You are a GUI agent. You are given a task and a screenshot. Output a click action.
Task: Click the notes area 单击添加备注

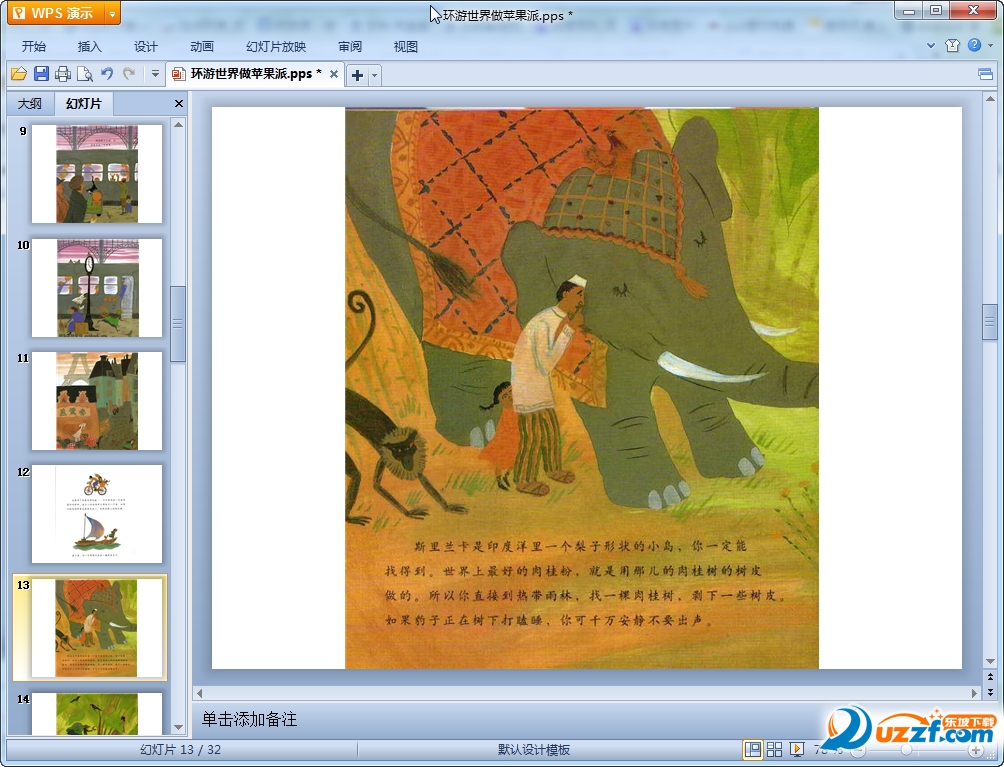coord(249,719)
